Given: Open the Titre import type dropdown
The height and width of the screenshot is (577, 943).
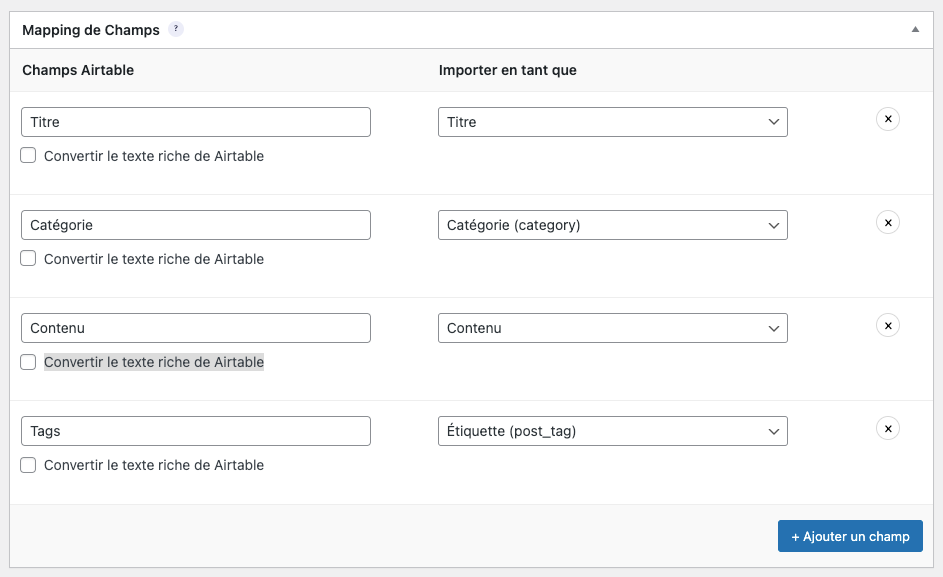Looking at the screenshot, I should pyautogui.click(x=613, y=122).
